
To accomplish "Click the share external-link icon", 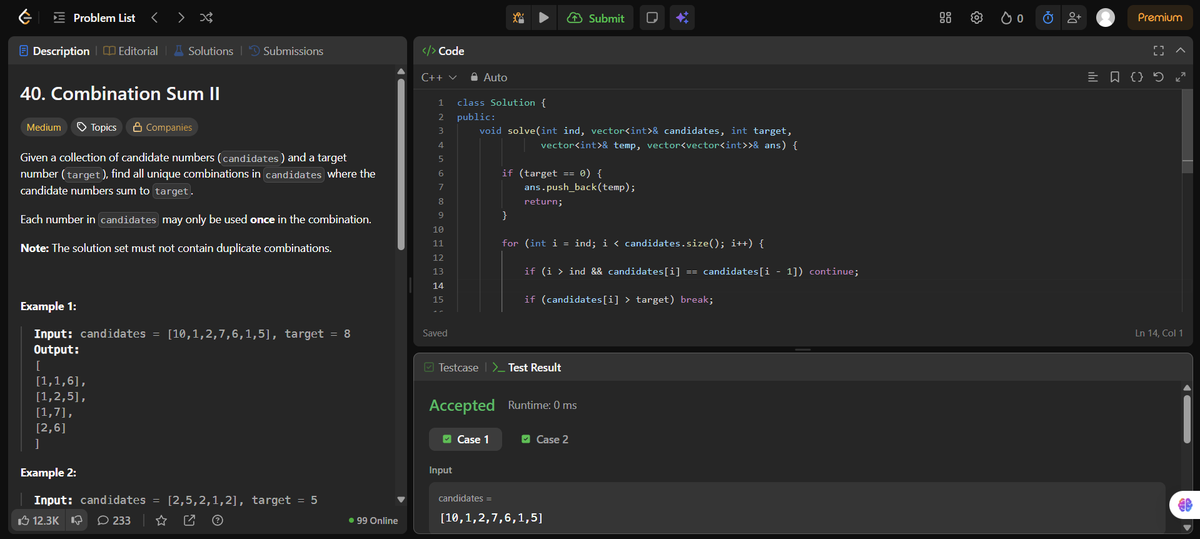I will click(x=190, y=520).
